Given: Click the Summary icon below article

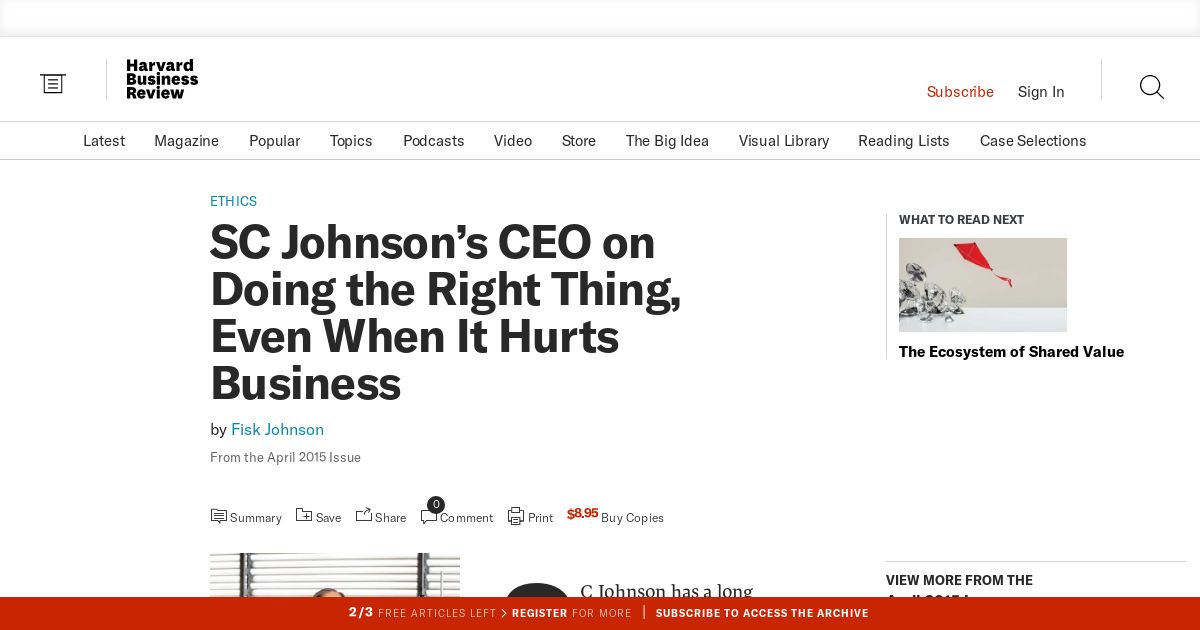Looking at the screenshot, I should pos(218,516).
